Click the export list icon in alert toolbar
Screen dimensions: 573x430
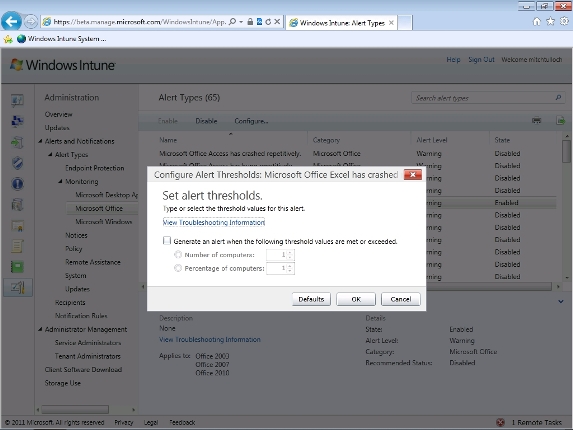(561, 121)
